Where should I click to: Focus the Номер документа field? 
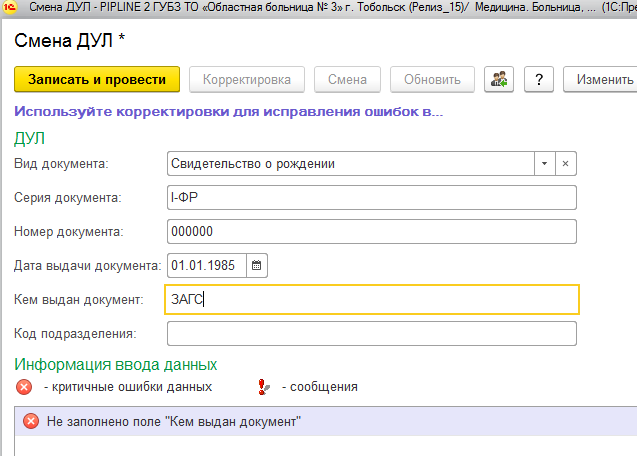point(372,231)
